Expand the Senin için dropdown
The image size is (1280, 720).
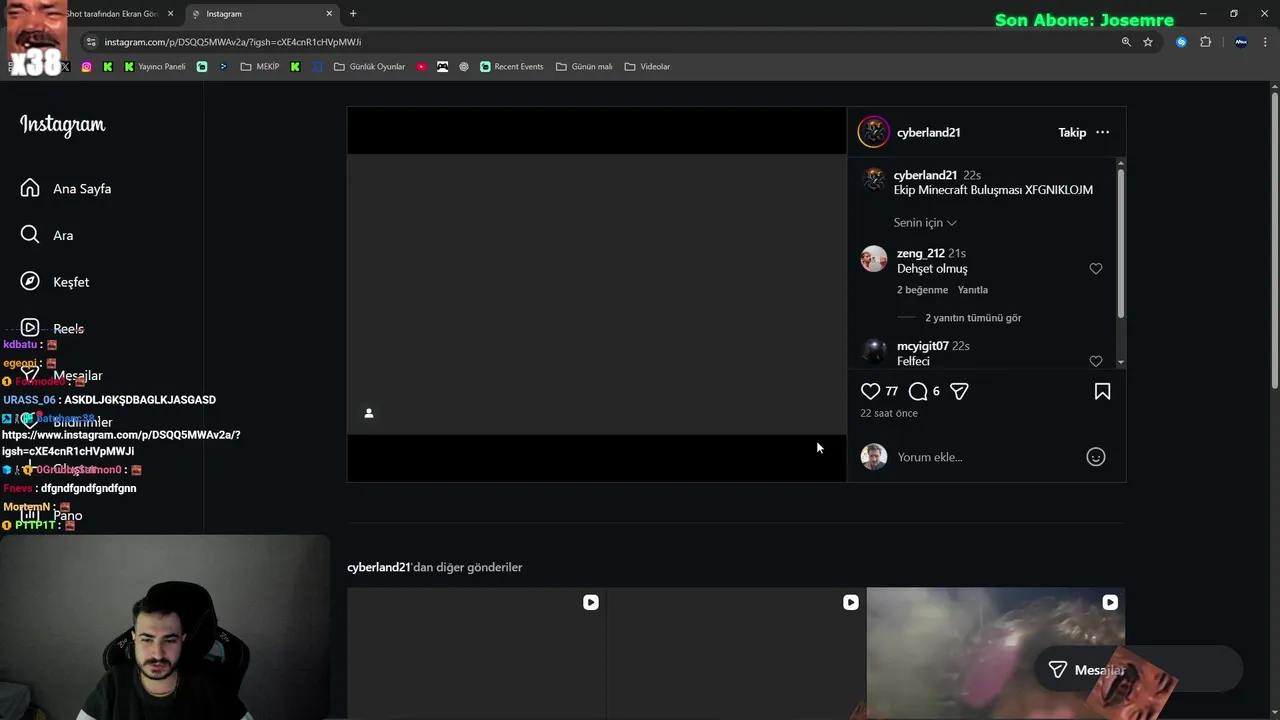925,222
